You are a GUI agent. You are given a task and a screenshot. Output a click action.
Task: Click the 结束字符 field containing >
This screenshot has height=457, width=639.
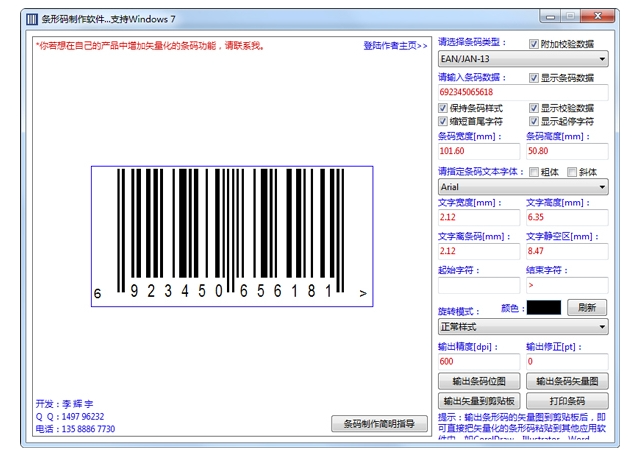click(x=567, y=285)
